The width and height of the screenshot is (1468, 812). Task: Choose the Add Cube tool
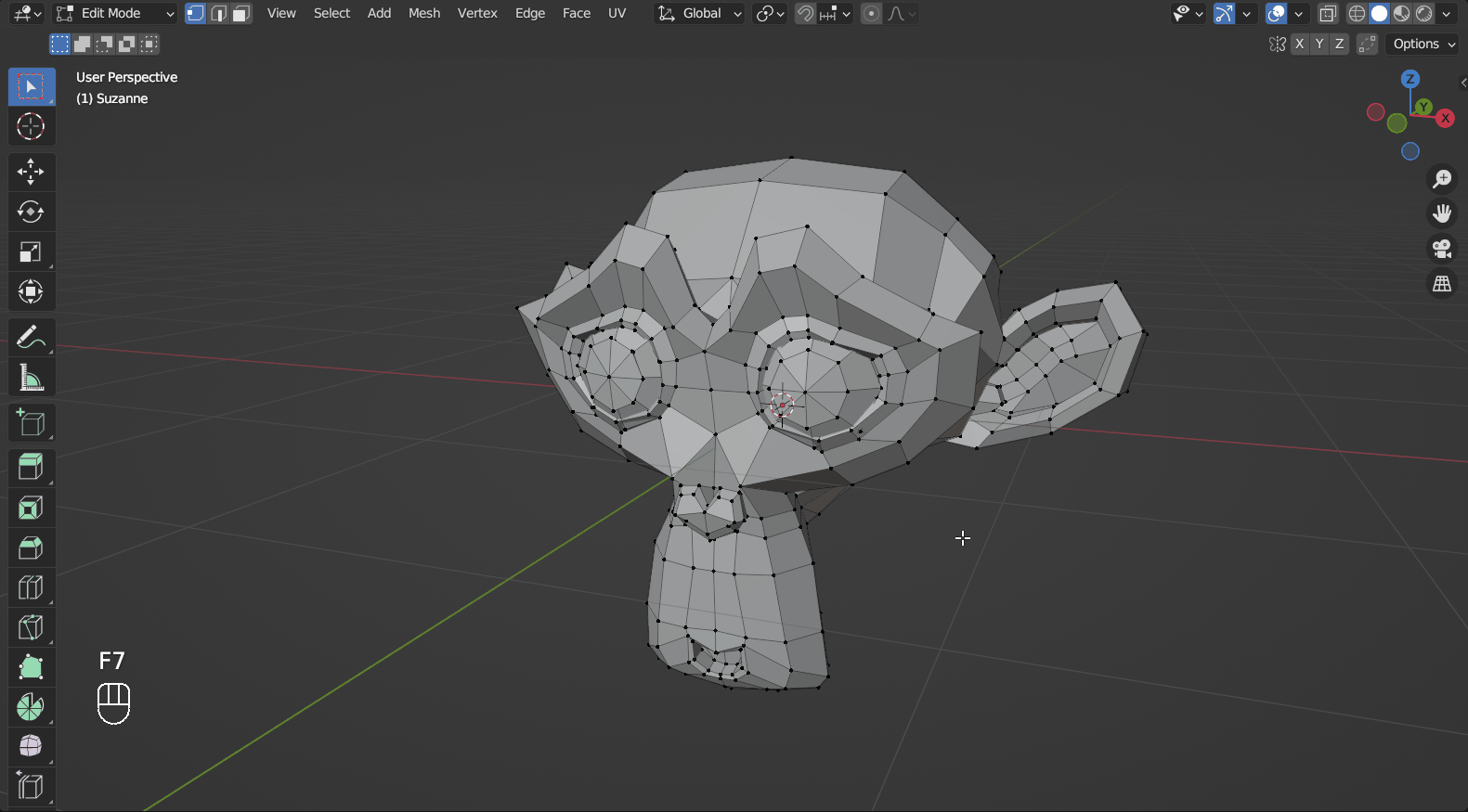pyautogui.click(x=32, y=422)
